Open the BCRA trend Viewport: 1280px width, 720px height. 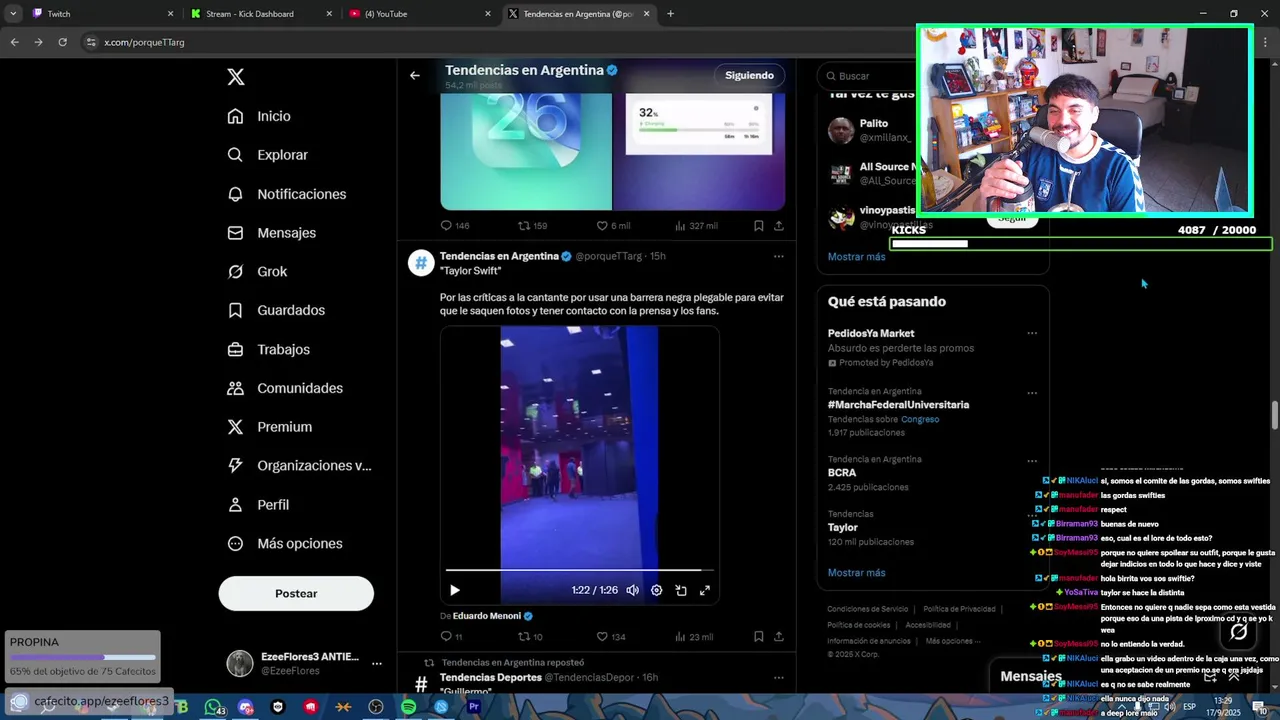tap(842, 473)
